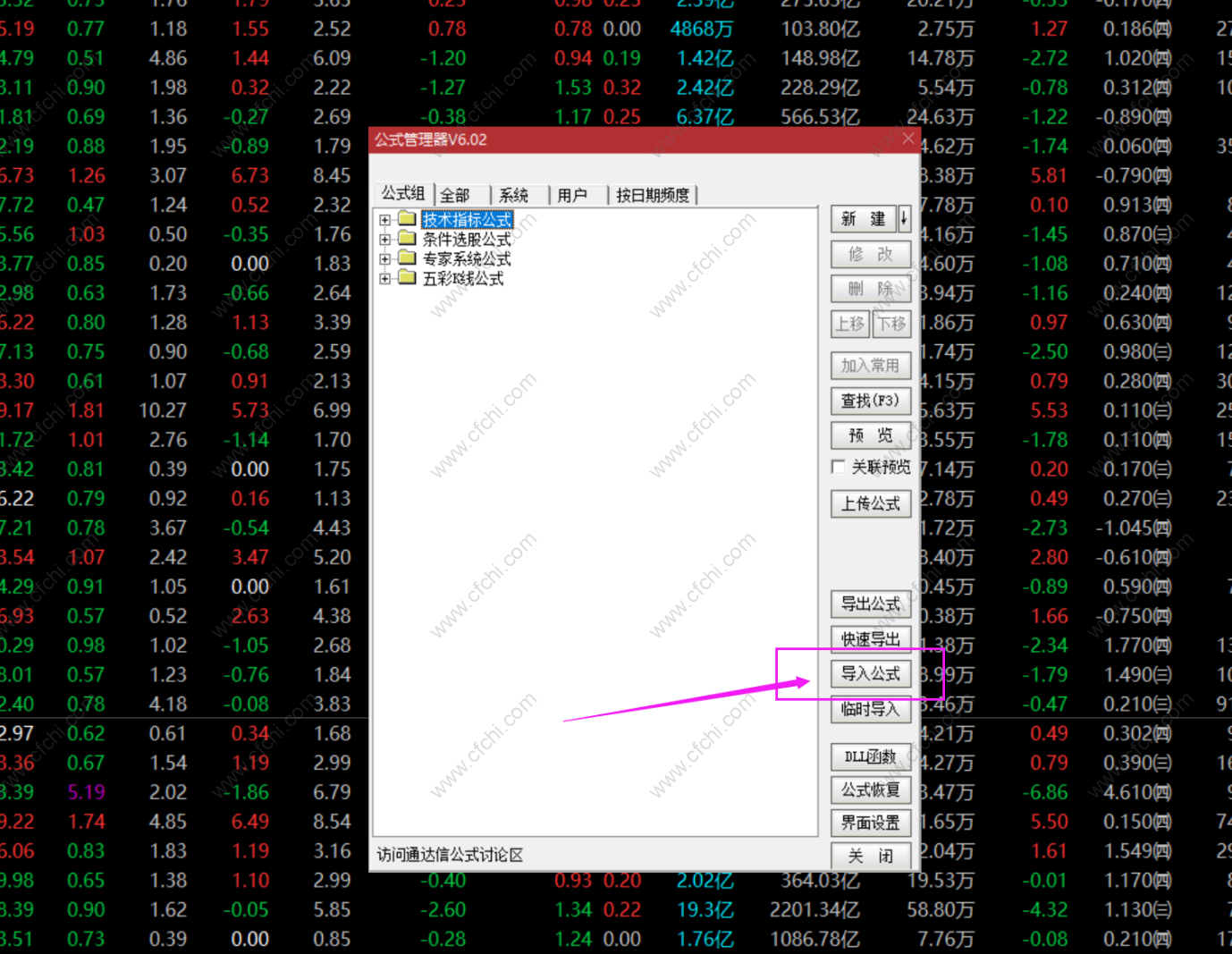The width and height of the screenshot is (1232, 954).
Task: Switch to the 系统 tab
Action: [x=514, y=195]
